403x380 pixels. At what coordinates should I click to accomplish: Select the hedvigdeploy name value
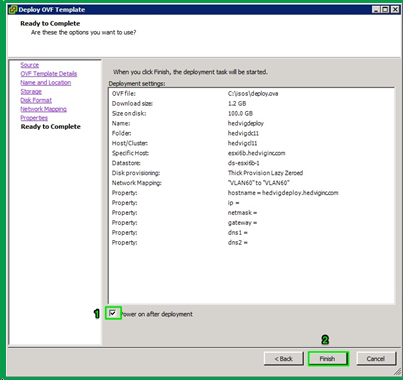[x=246, y=123]
